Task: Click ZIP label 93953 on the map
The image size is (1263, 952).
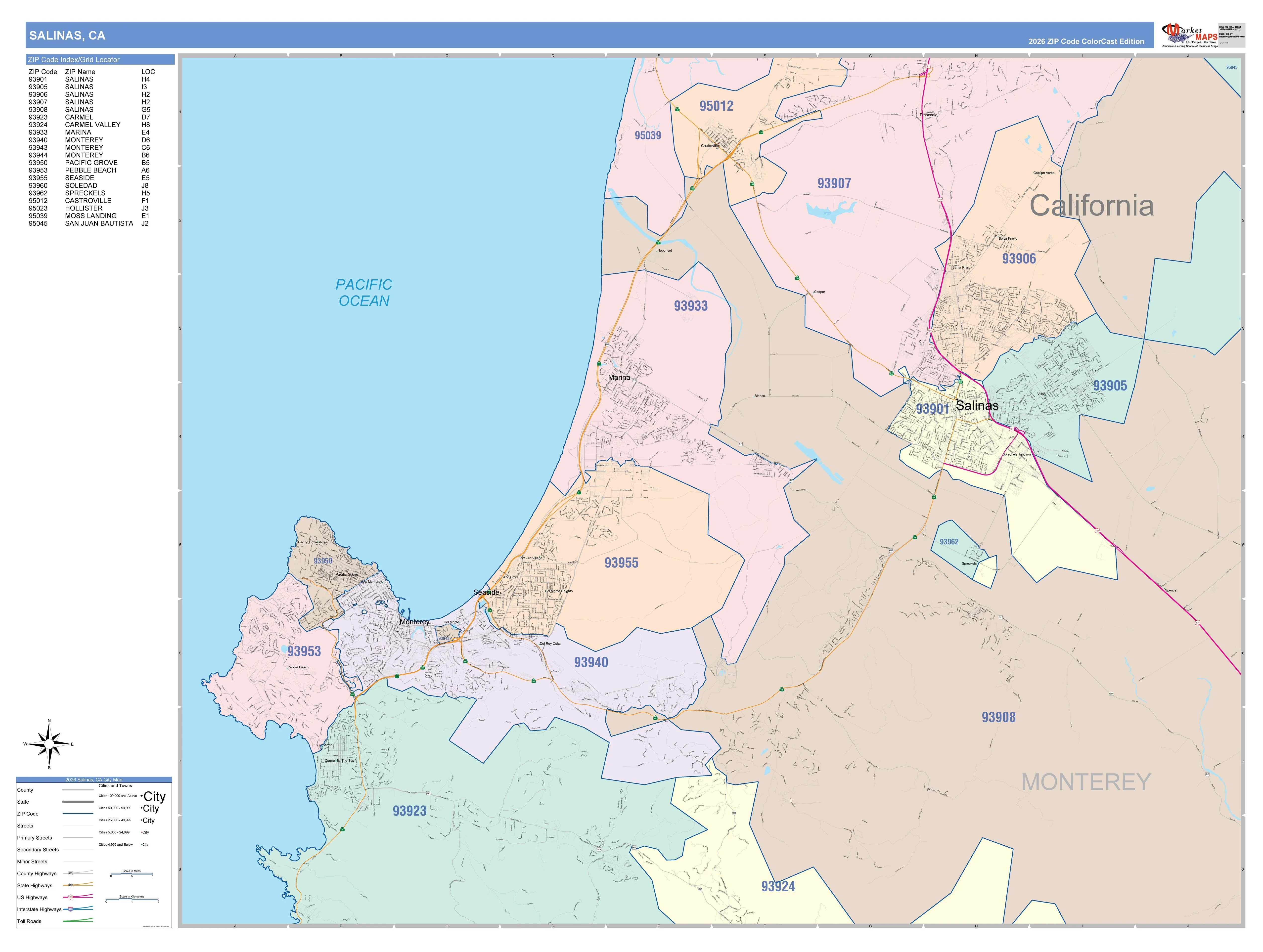Action: pyautogui.click(x=304, y=651)
